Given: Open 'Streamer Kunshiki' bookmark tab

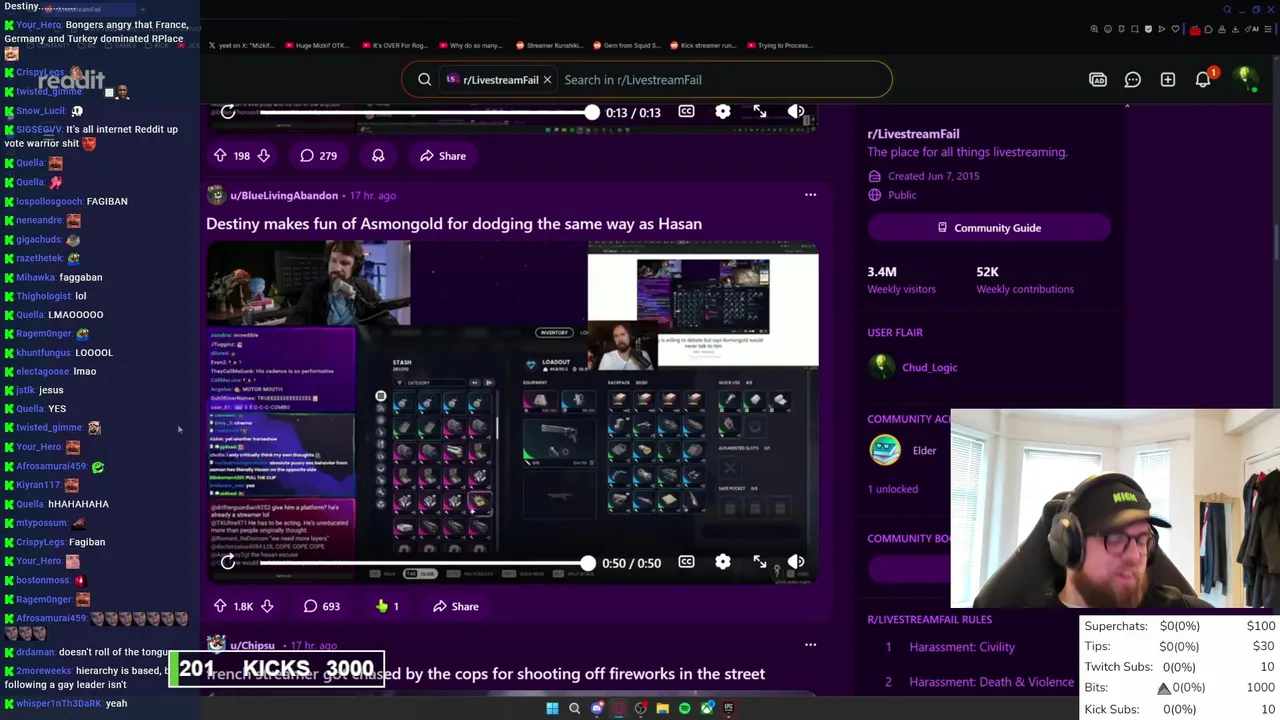Looking at the screenshot, I should point(548,45).
